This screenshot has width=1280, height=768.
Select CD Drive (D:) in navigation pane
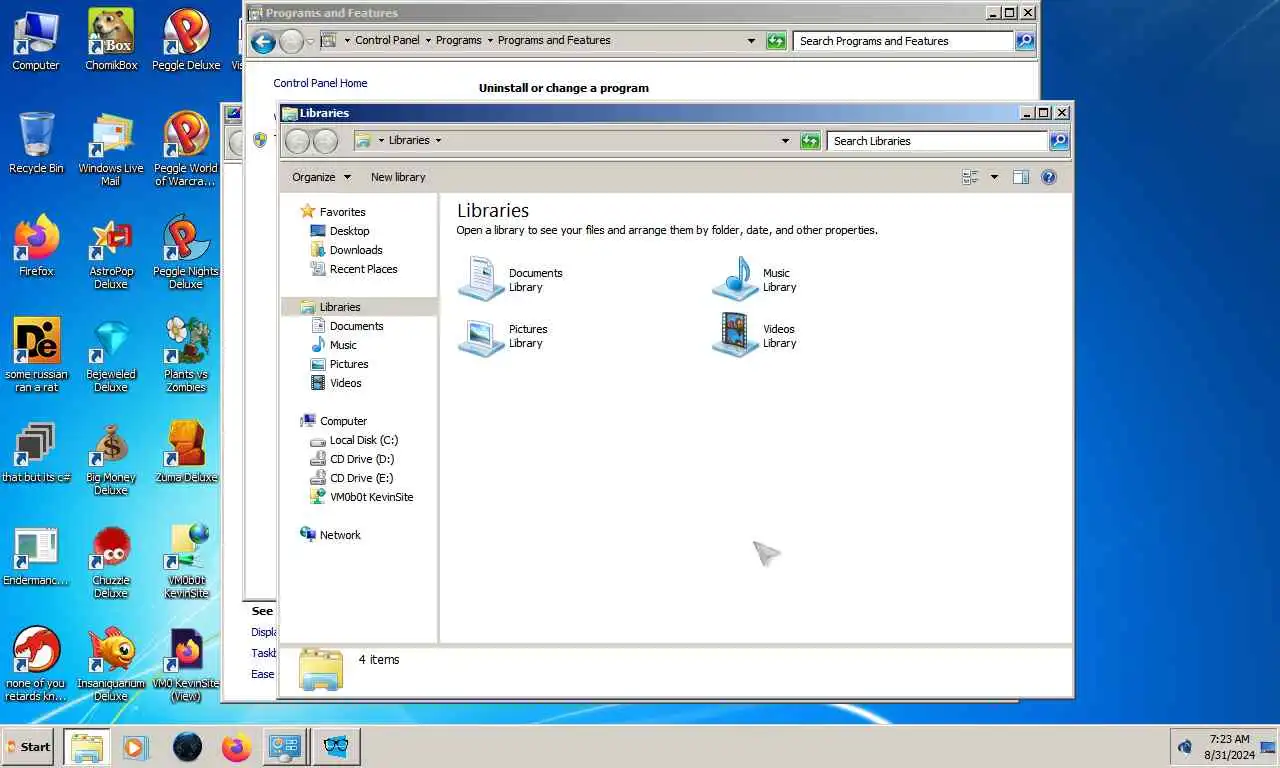pyautogui.click(x=362, y=459)
